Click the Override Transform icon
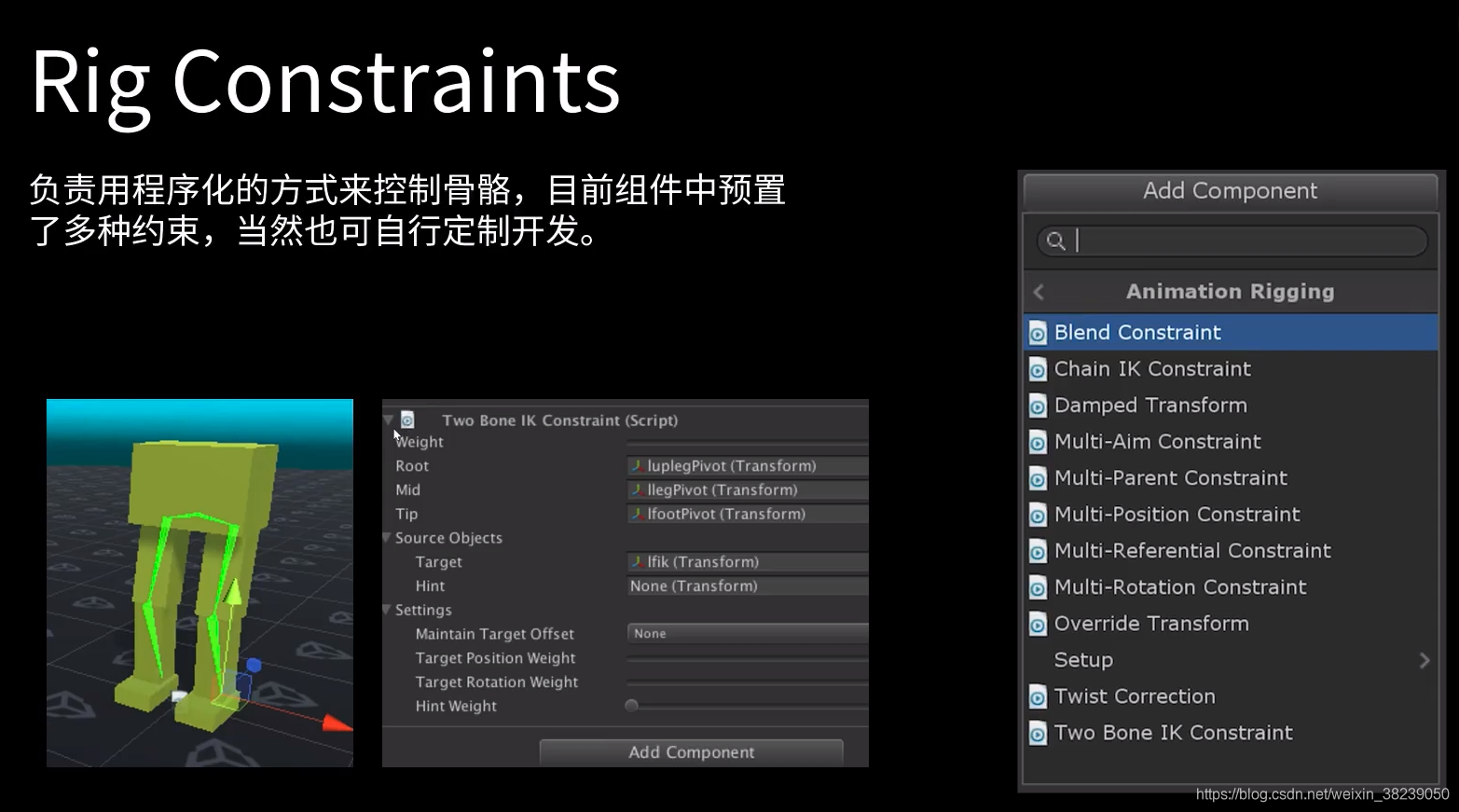Viewport: 1459px width, 812px height. click(x=1037, y=624)
